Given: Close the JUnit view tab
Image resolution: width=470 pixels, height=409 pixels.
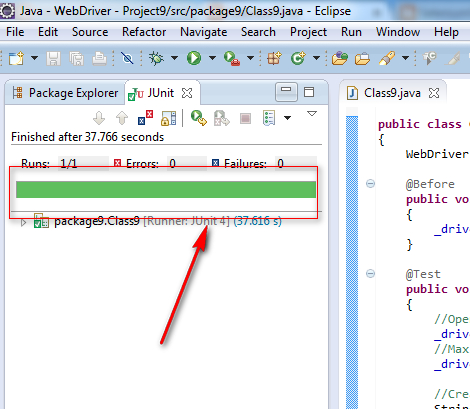Looking at the screenshot, I should tap(187, 93).
